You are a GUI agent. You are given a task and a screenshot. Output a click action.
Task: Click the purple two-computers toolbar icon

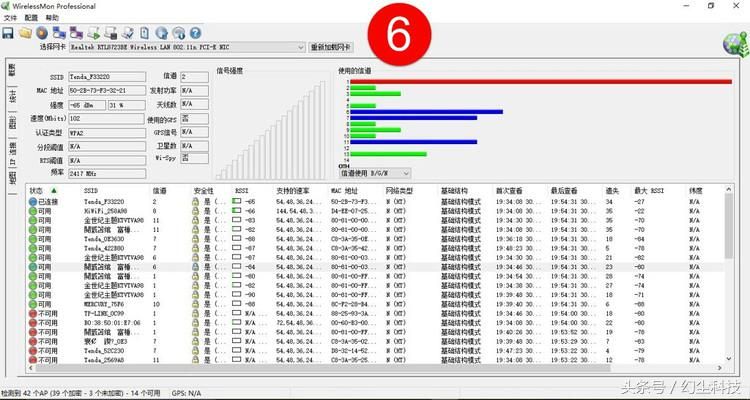click(77, 33)
